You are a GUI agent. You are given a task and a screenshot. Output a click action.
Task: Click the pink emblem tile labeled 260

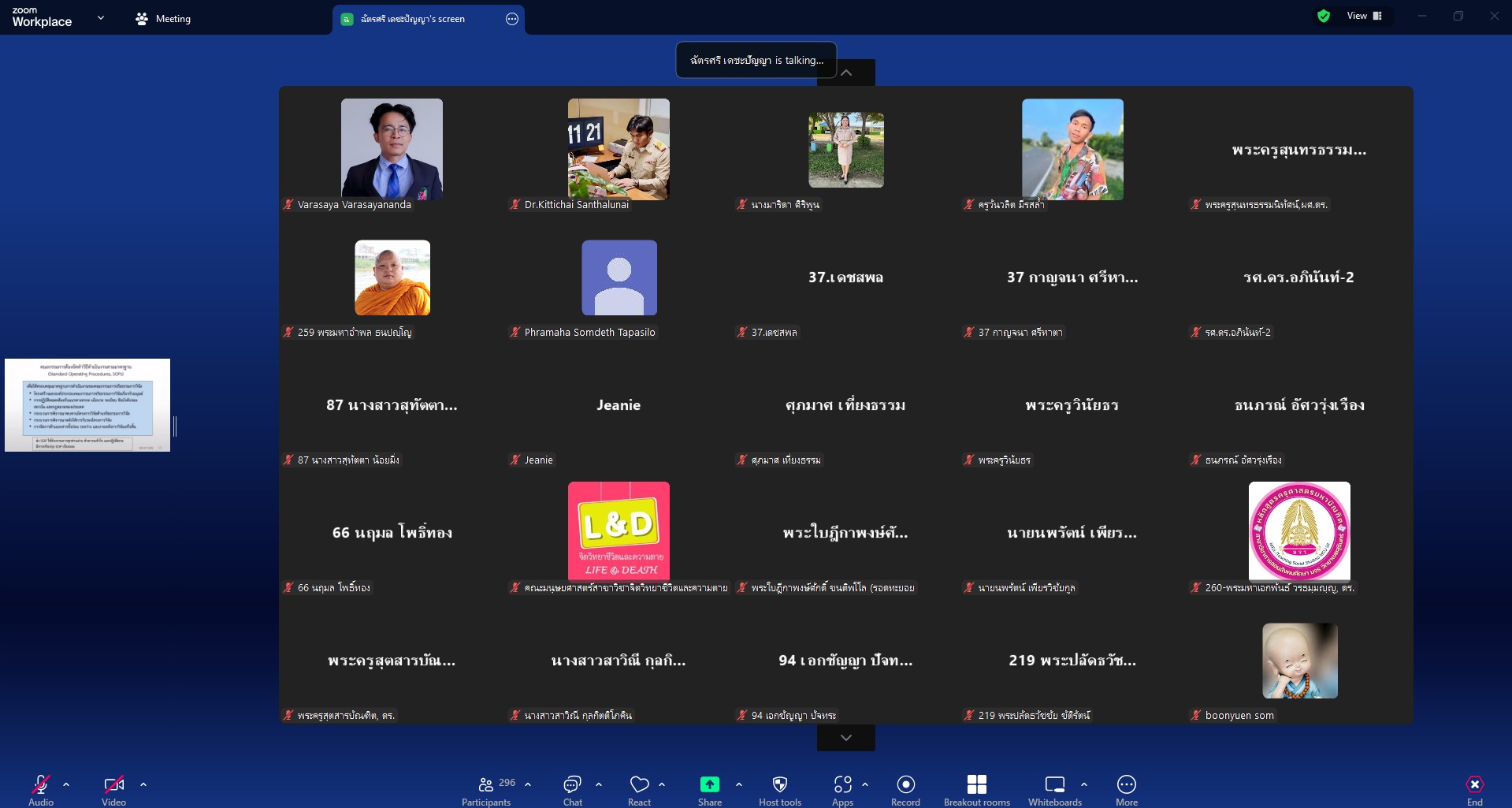[1299, 532]
